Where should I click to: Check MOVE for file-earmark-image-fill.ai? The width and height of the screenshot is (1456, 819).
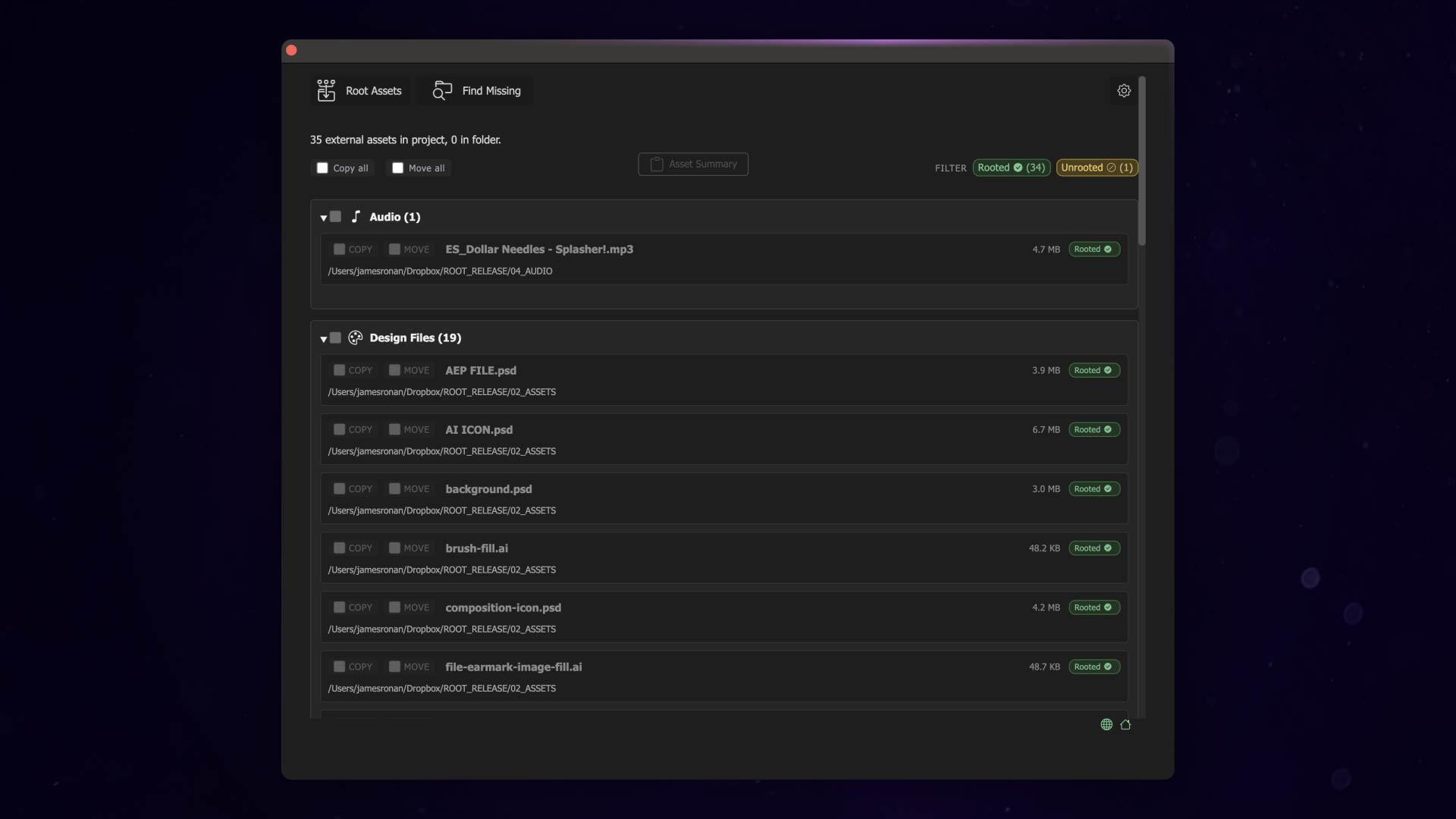(x=394, y=667)
